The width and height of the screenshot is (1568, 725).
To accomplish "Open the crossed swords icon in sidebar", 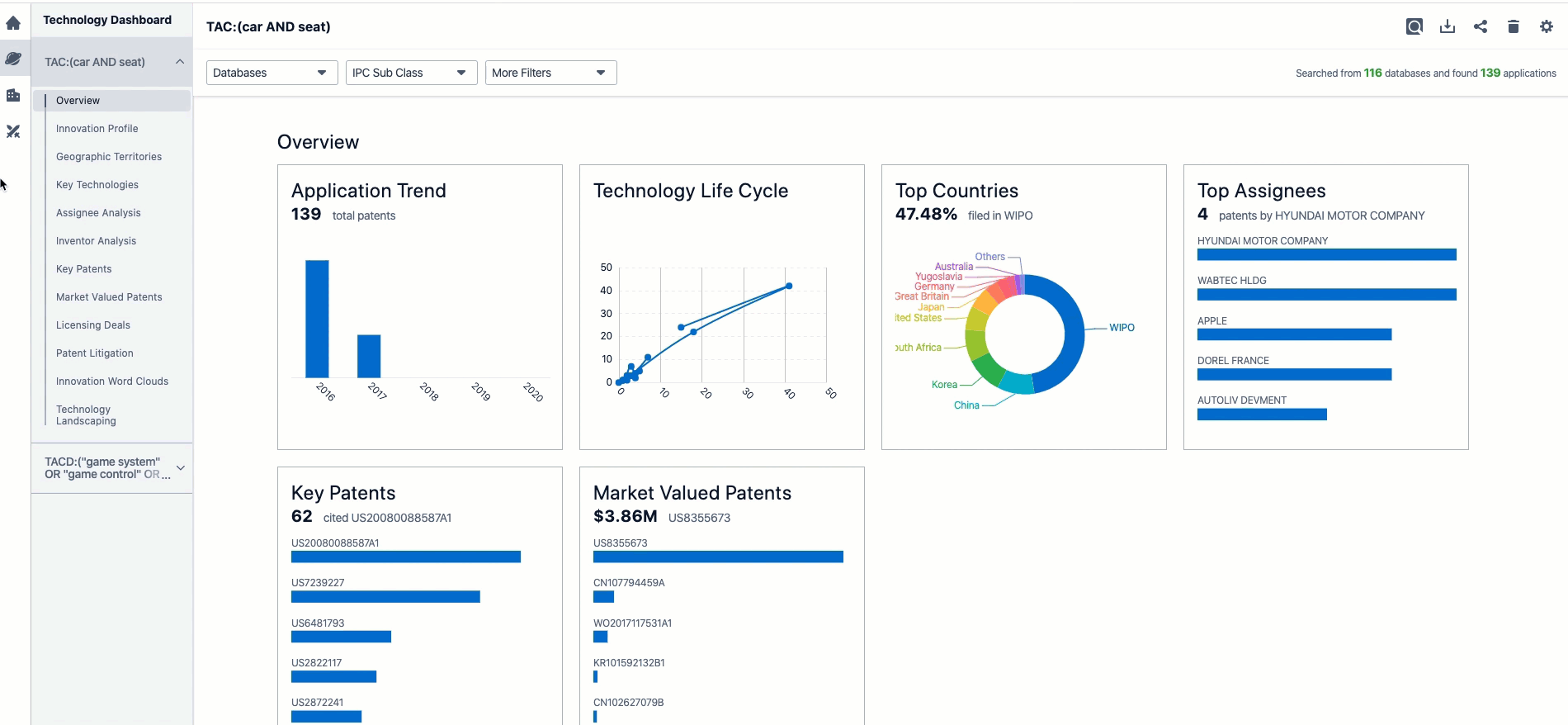I will (13, 131).
